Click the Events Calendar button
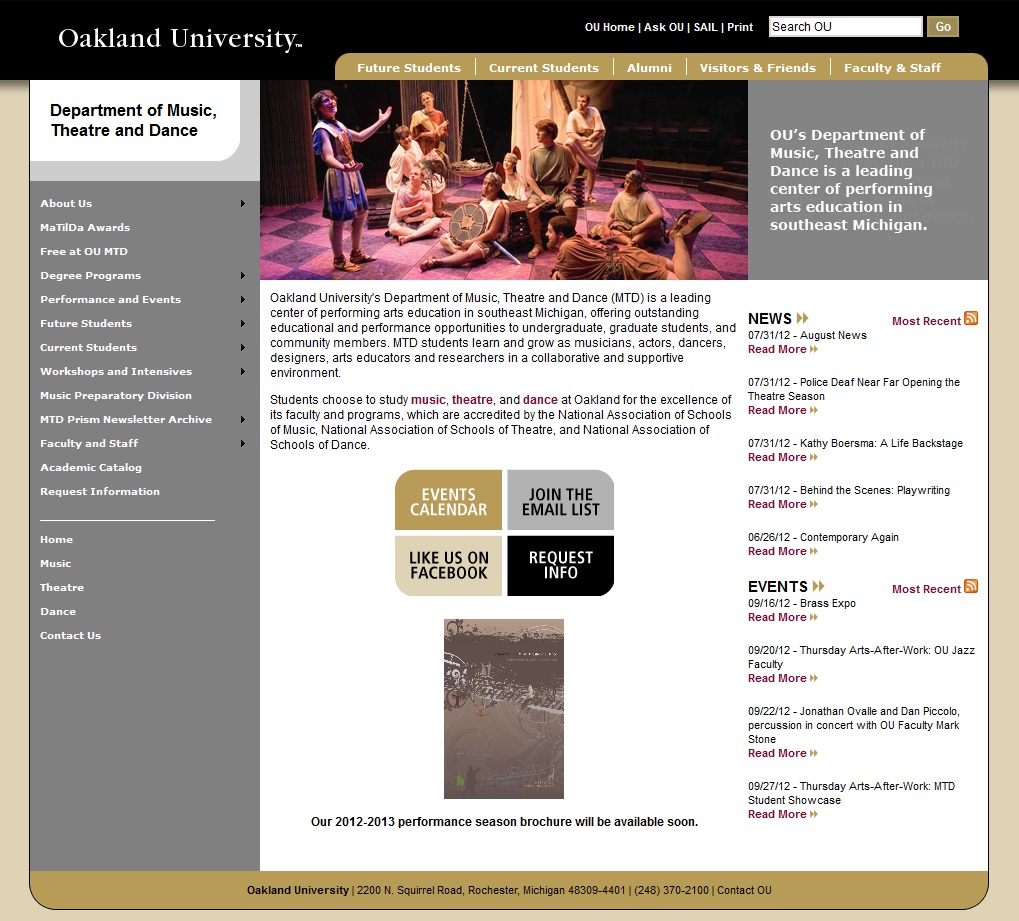This screenshot has width=1019, height=921. pos(448,500)
